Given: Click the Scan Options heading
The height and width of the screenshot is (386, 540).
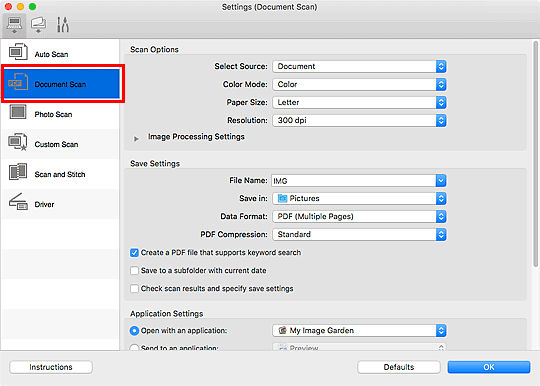Looking at the screenshot, I should 154,50.
